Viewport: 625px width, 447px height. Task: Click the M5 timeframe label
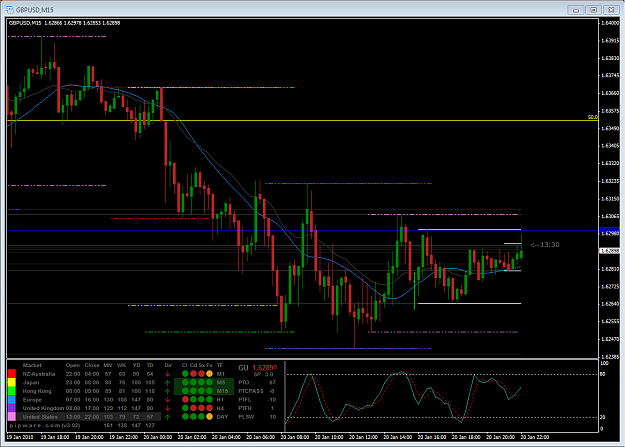[221, 382]
